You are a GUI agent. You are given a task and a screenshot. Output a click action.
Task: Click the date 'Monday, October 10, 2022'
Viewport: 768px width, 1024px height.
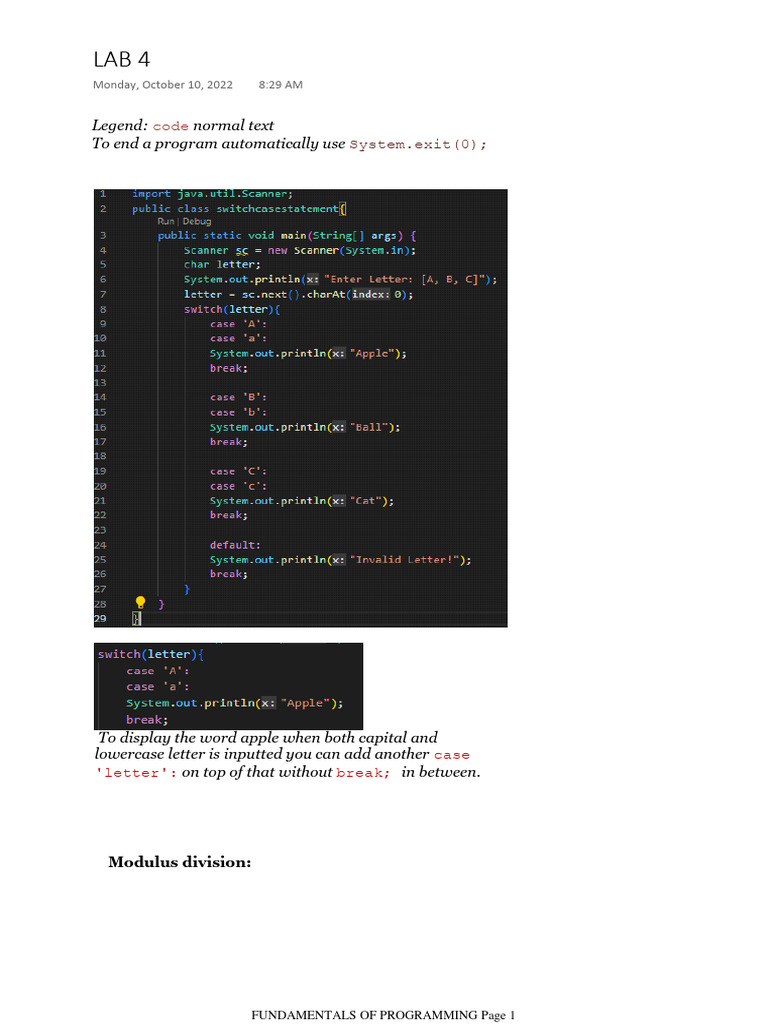[x=163, y=85]
